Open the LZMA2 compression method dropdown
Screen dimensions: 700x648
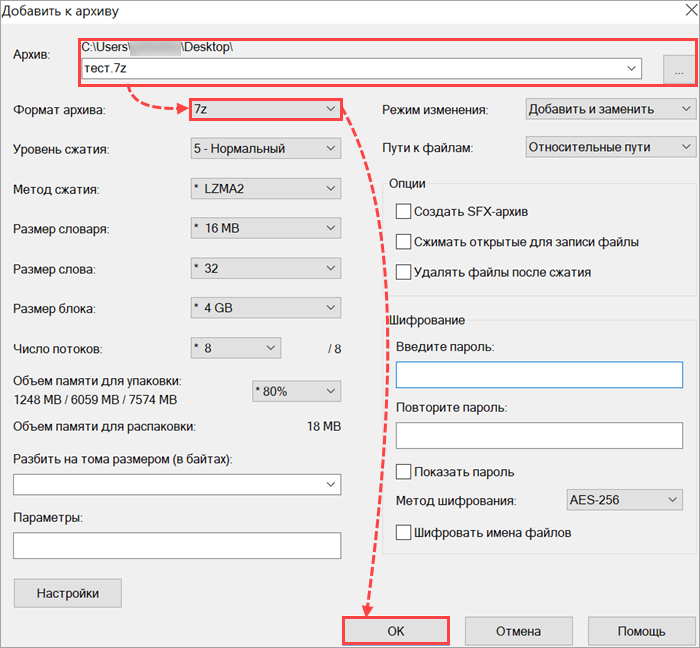click(265, 188)
